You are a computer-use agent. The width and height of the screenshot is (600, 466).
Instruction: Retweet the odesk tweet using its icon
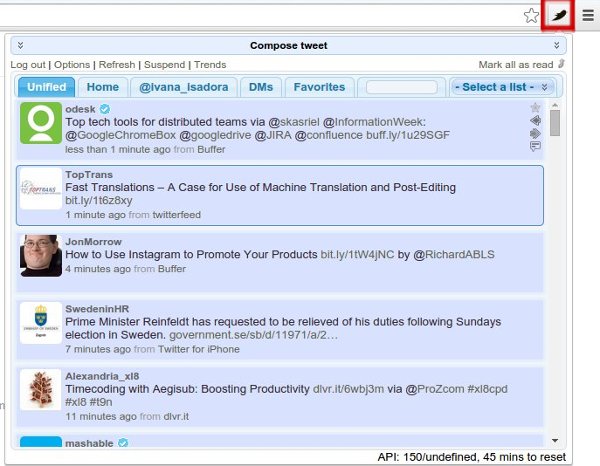coord(536,133)
